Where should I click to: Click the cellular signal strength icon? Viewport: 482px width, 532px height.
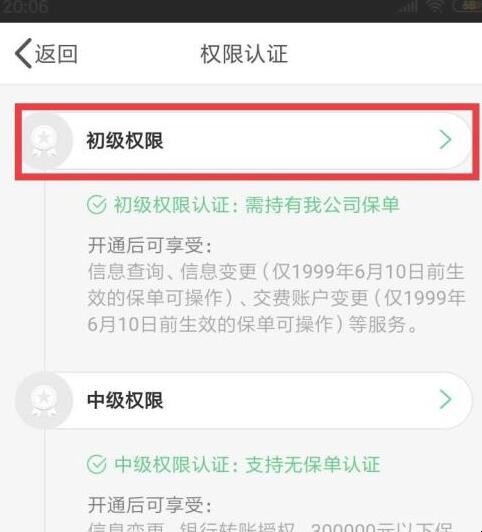point(408,7)
